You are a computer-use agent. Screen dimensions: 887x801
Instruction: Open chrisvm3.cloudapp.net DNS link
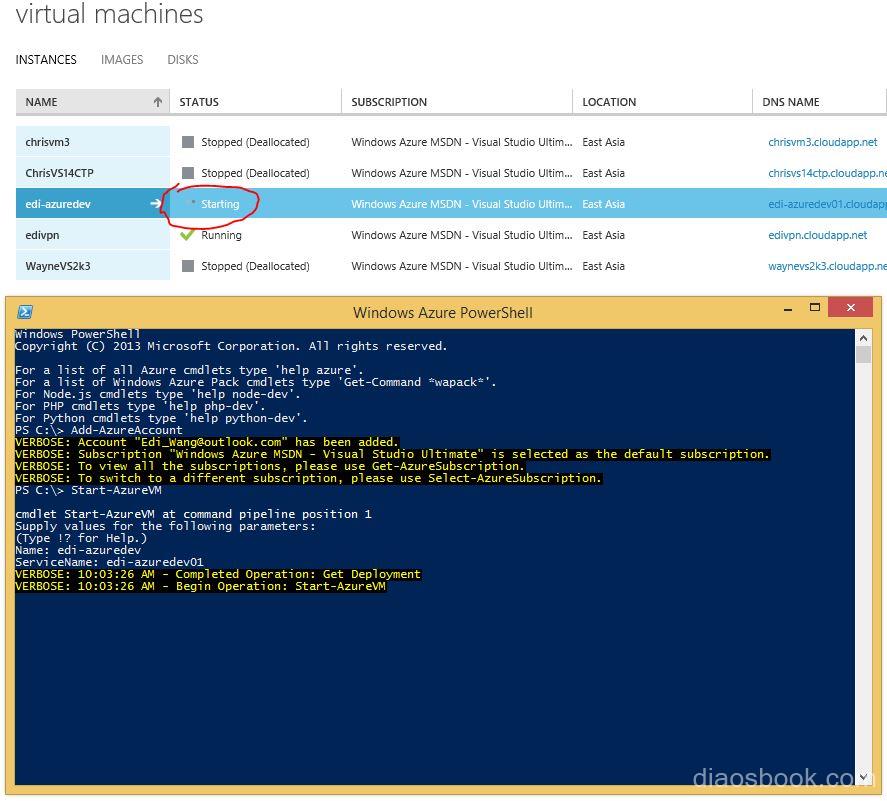click(823, 142)
